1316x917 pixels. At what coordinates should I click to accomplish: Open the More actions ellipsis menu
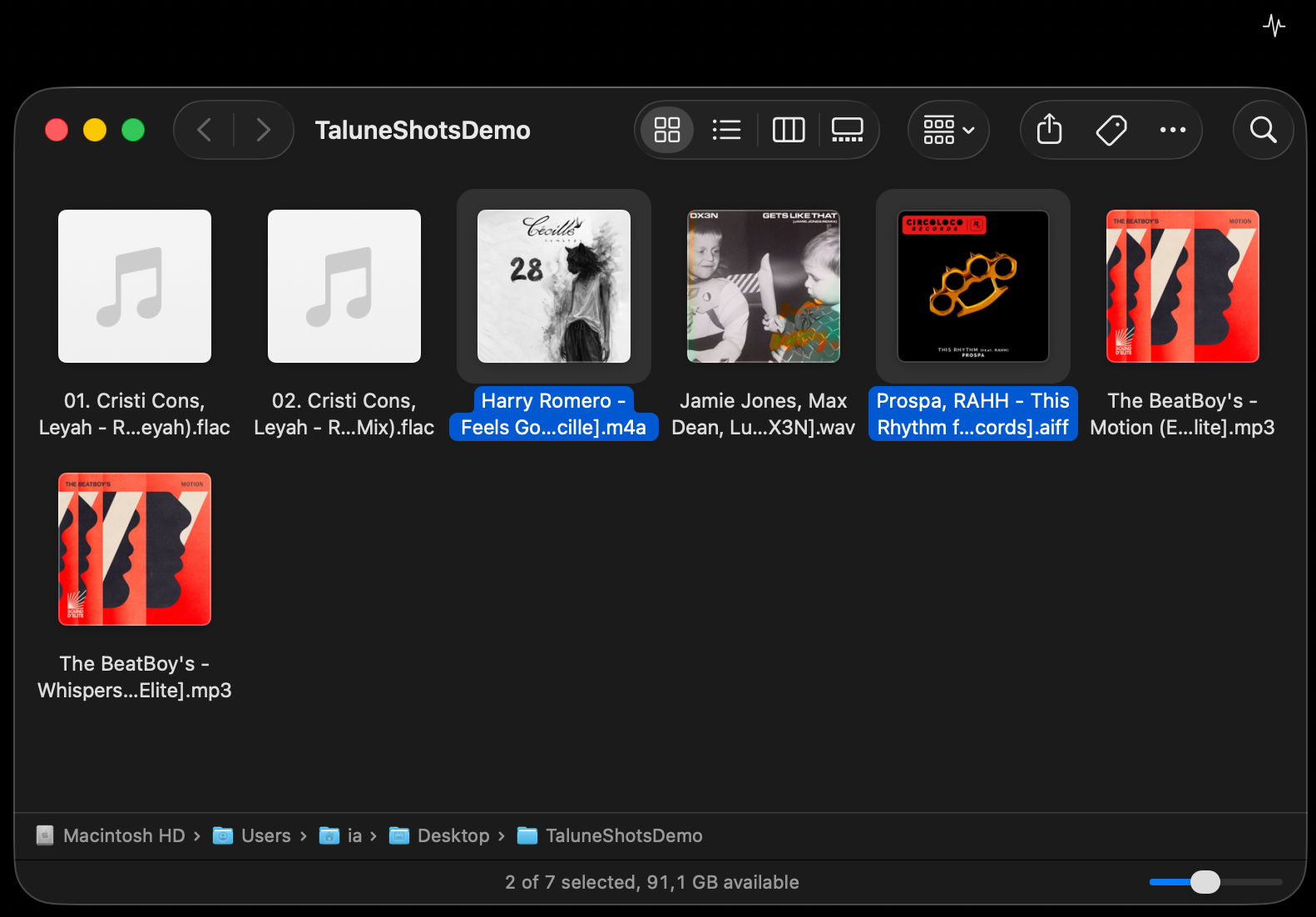click(x=1173, y=130)
